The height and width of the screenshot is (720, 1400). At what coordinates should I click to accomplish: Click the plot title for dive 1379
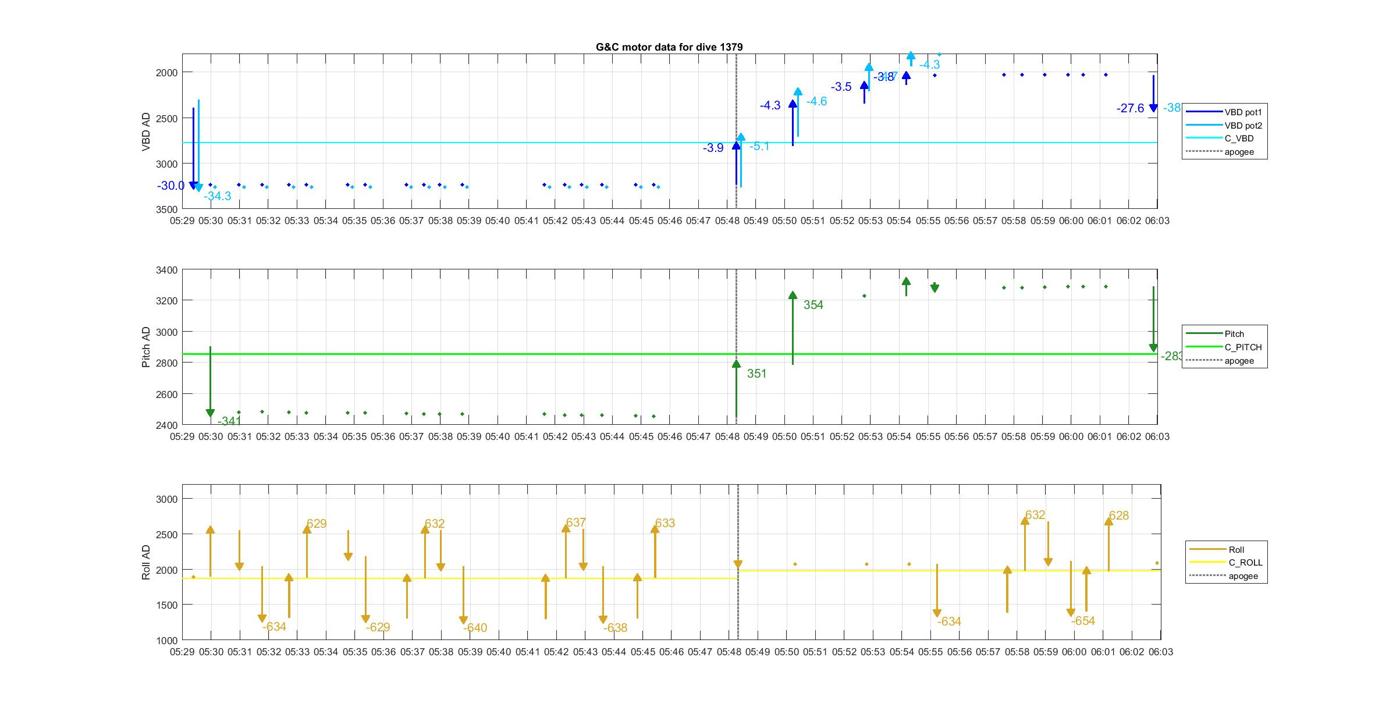pos(669,47)
